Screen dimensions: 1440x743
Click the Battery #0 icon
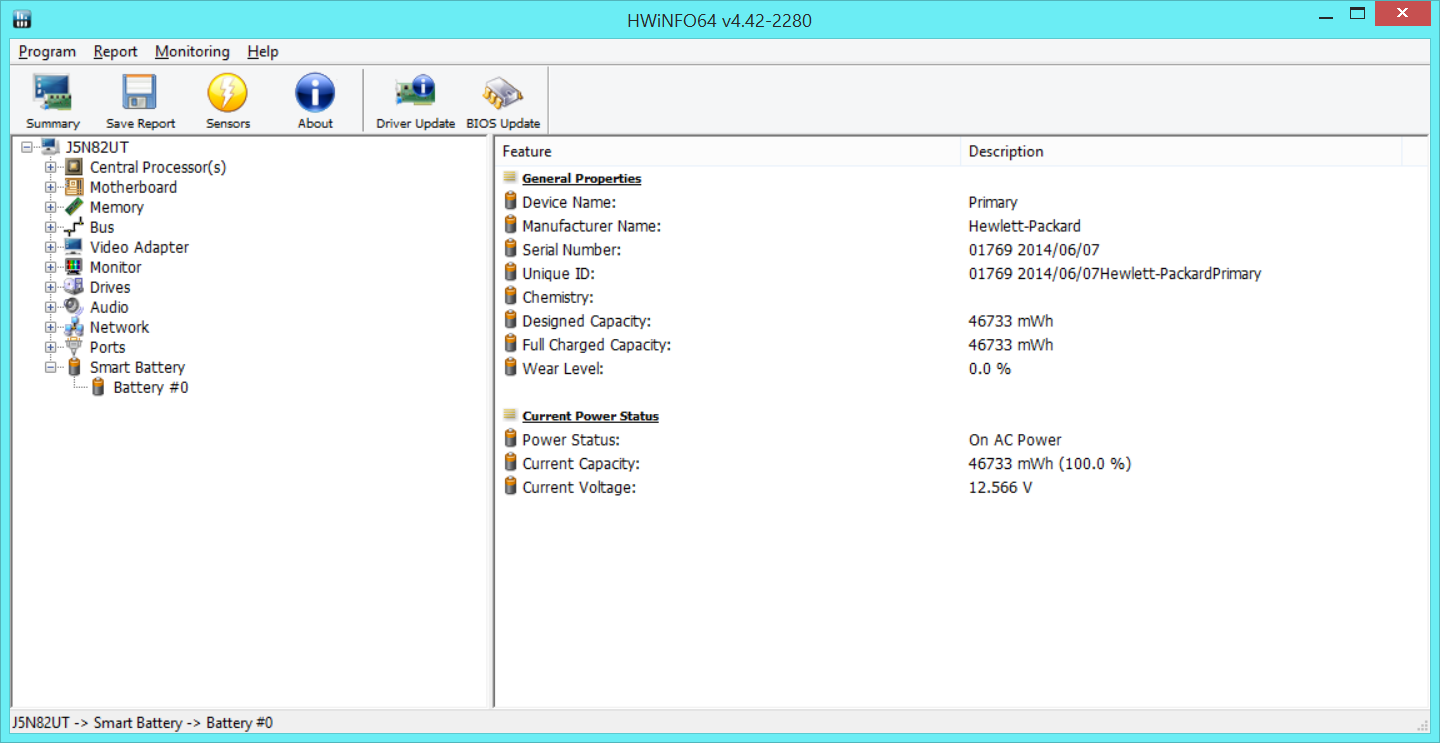click(x=98, y=387)
